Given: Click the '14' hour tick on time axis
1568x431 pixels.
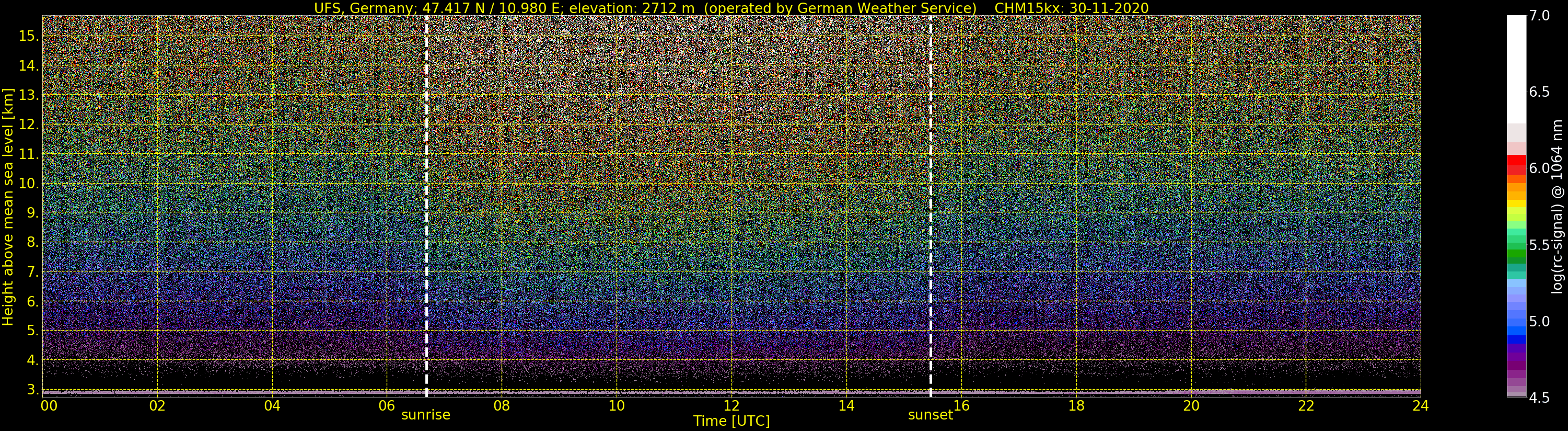Looking at the screenshot, I should coord(846,405).
